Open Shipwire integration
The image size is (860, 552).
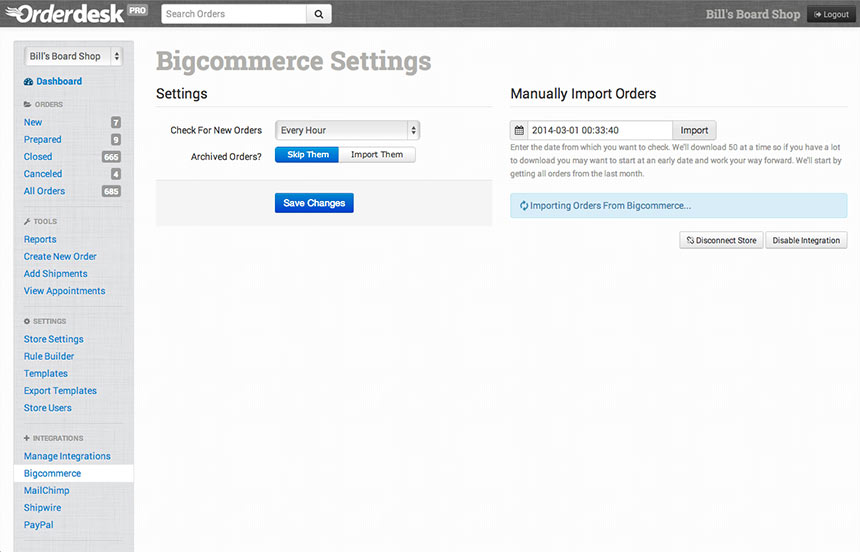pos(42,508)
